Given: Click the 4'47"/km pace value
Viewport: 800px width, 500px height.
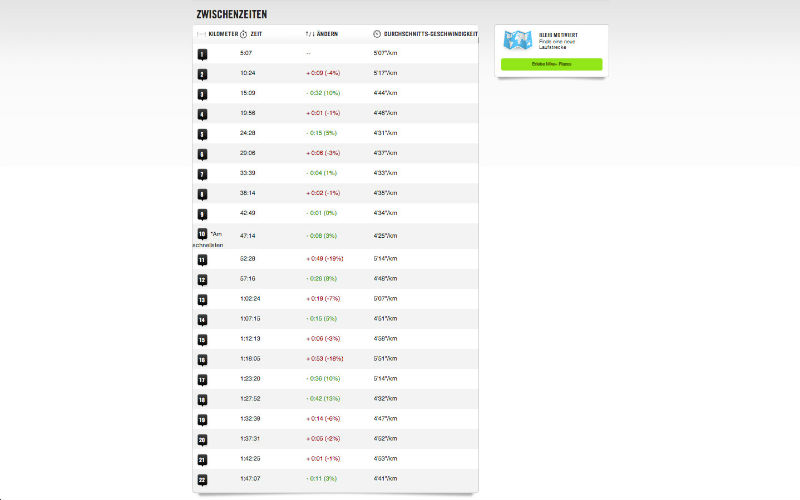Looking at the screenshot, I should click(x=385, y=418).
